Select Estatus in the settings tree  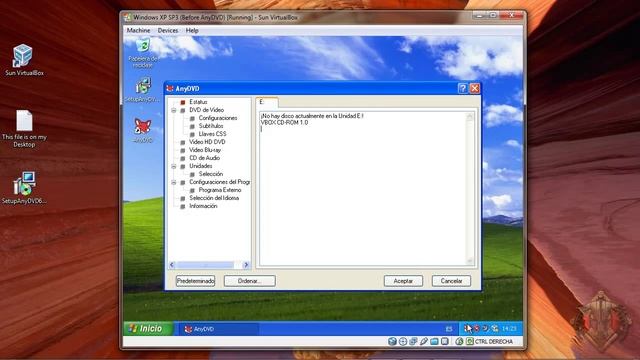click(198, 102)
